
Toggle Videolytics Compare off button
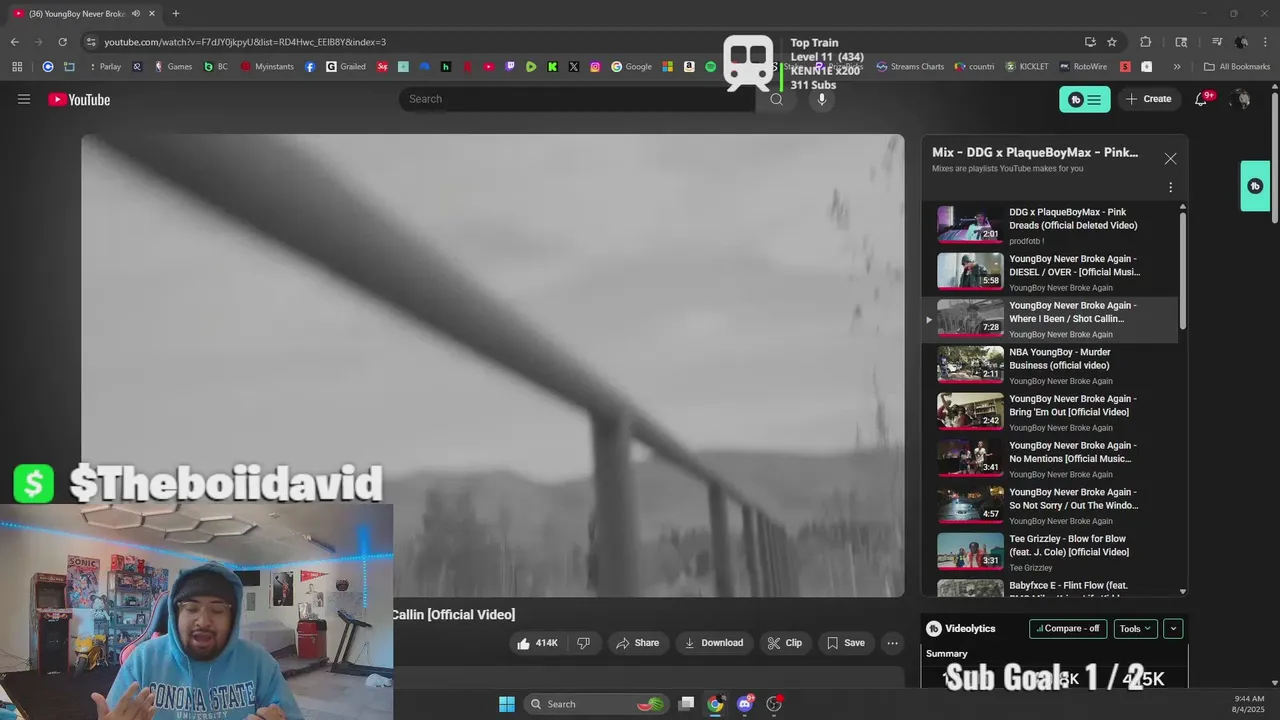pyautogui.click(x=1068, y=629)
